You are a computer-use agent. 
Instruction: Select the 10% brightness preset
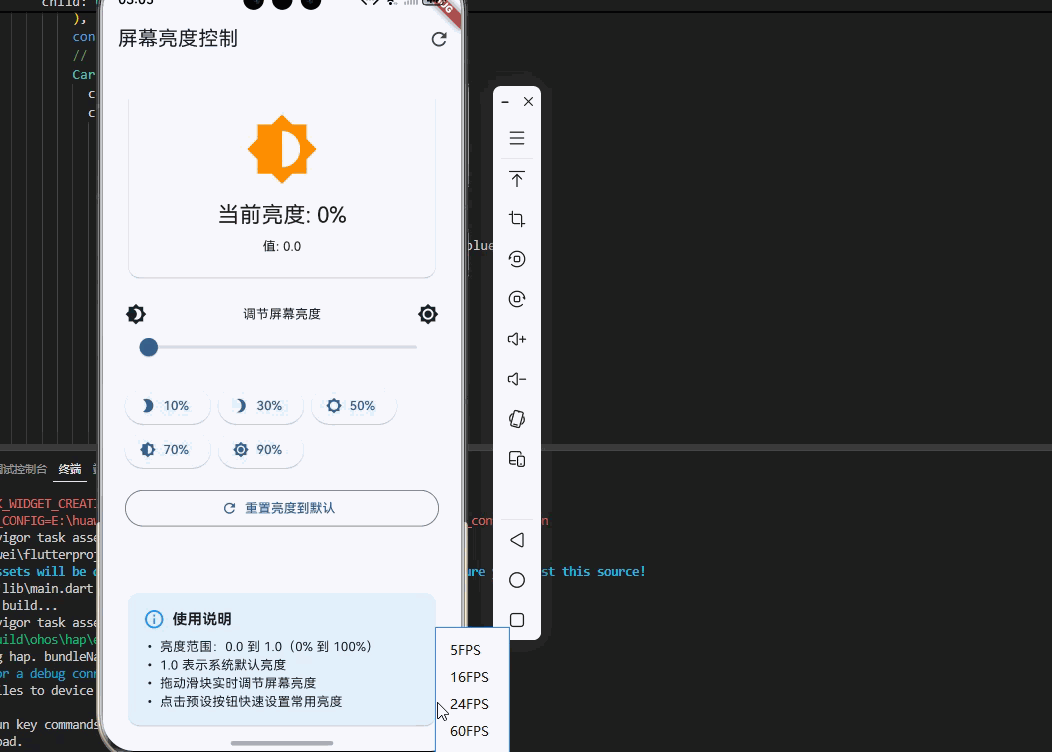pos(168,406)
